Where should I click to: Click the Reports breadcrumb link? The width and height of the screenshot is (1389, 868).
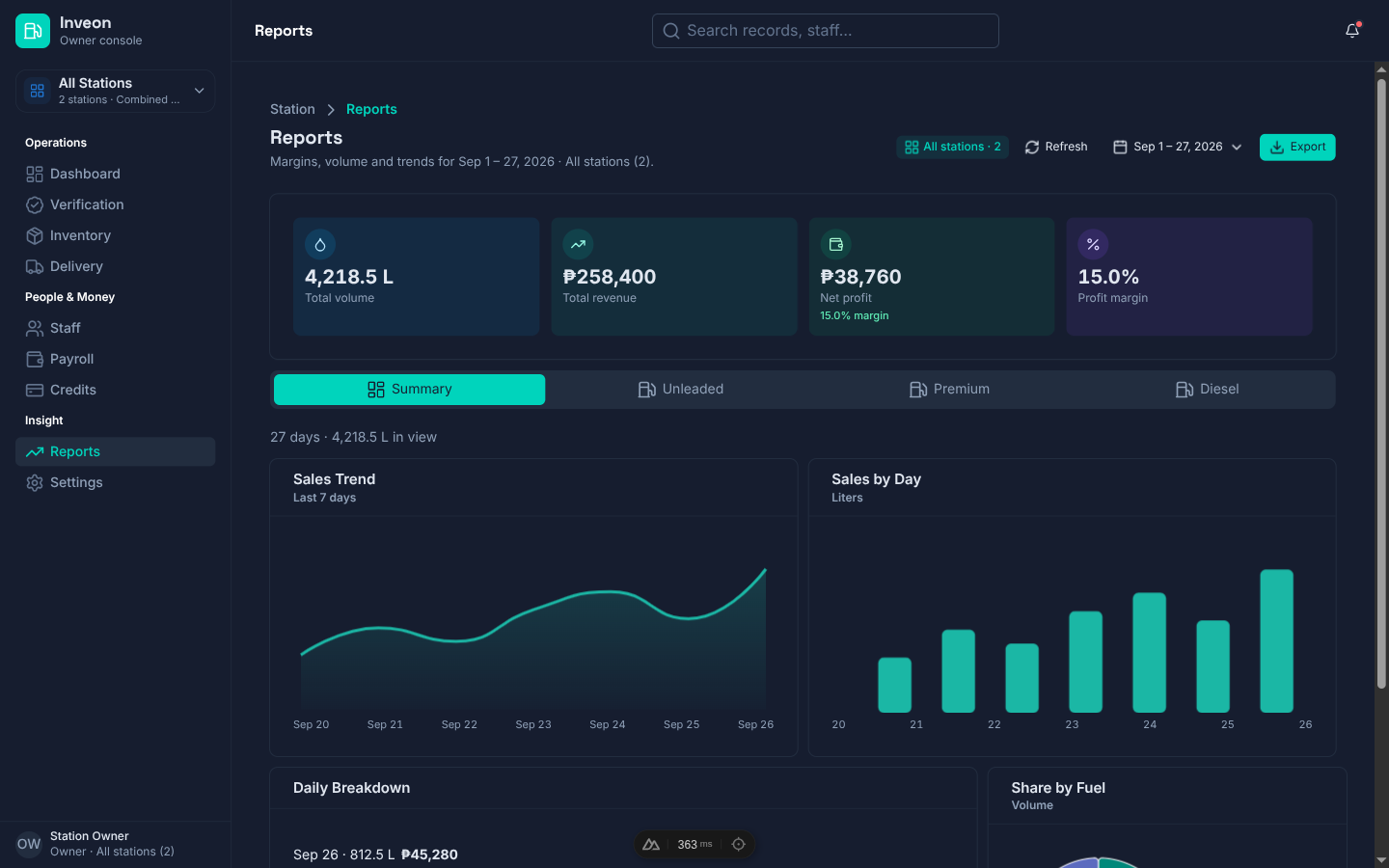pos(371,109)
